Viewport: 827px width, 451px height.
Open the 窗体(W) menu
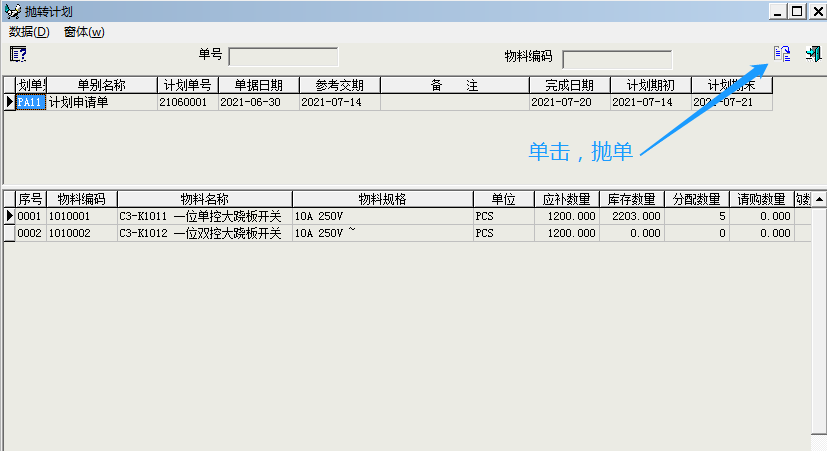[x=83, y=32]
